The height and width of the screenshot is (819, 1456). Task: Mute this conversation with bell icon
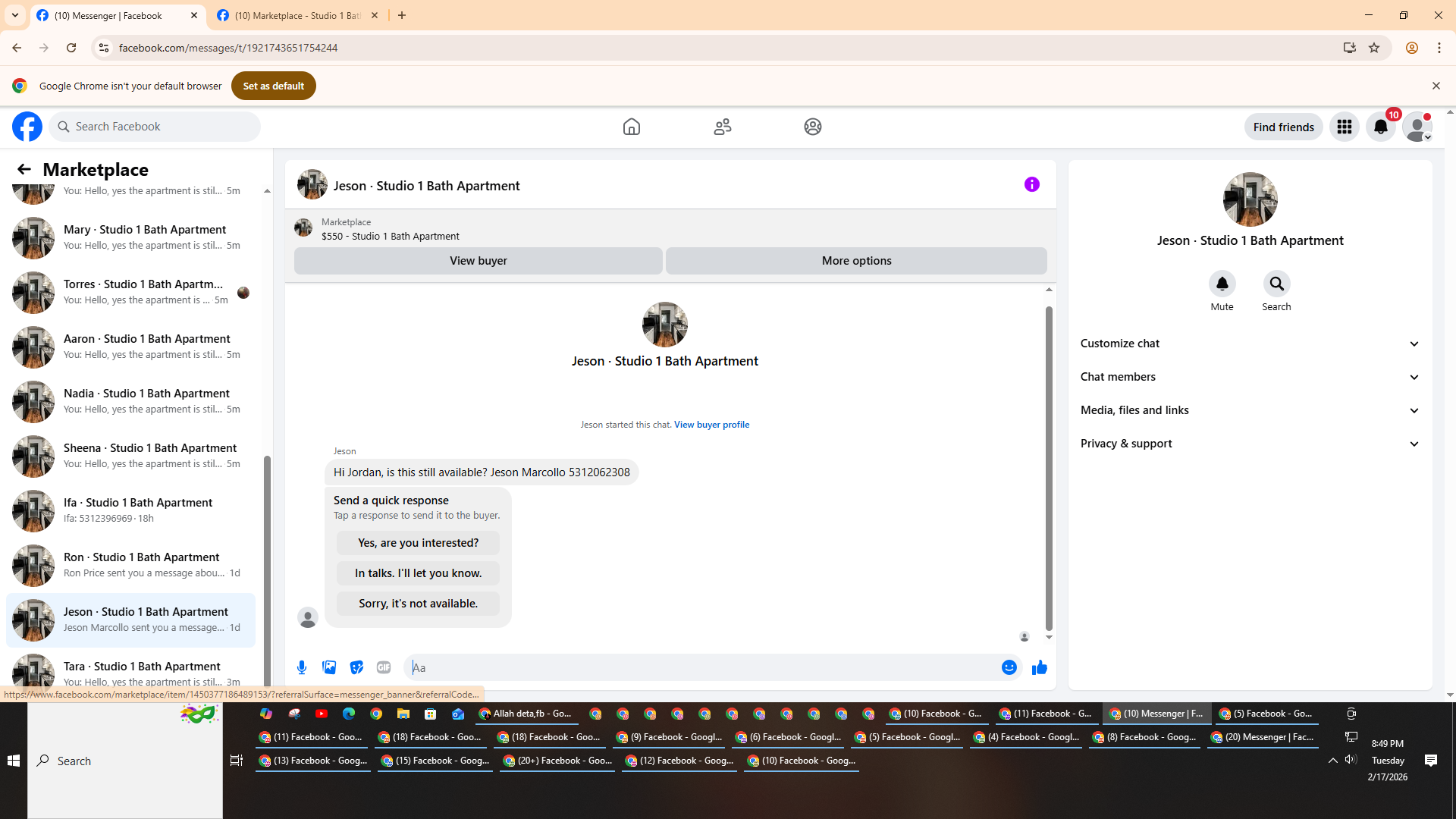pos(1222,284)
